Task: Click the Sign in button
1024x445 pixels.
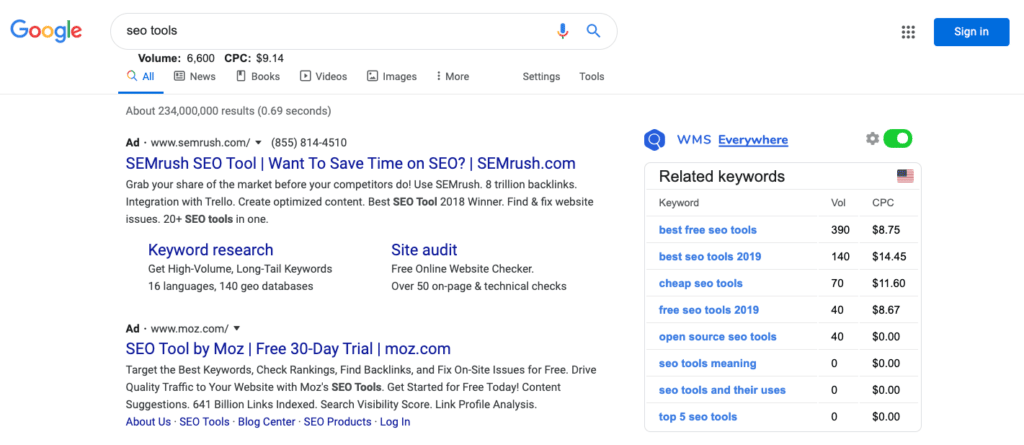Action: (x=971, y=32)
